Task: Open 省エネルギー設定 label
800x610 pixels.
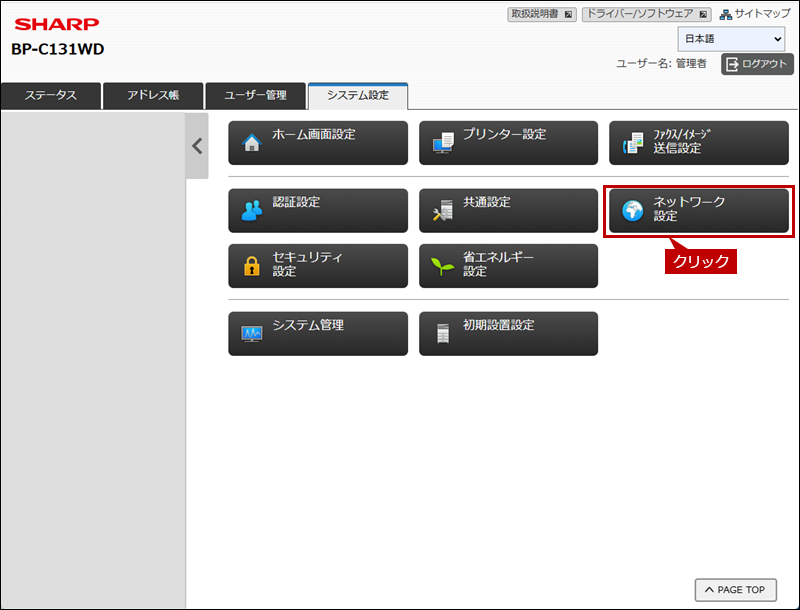Action: coord(498,264)
